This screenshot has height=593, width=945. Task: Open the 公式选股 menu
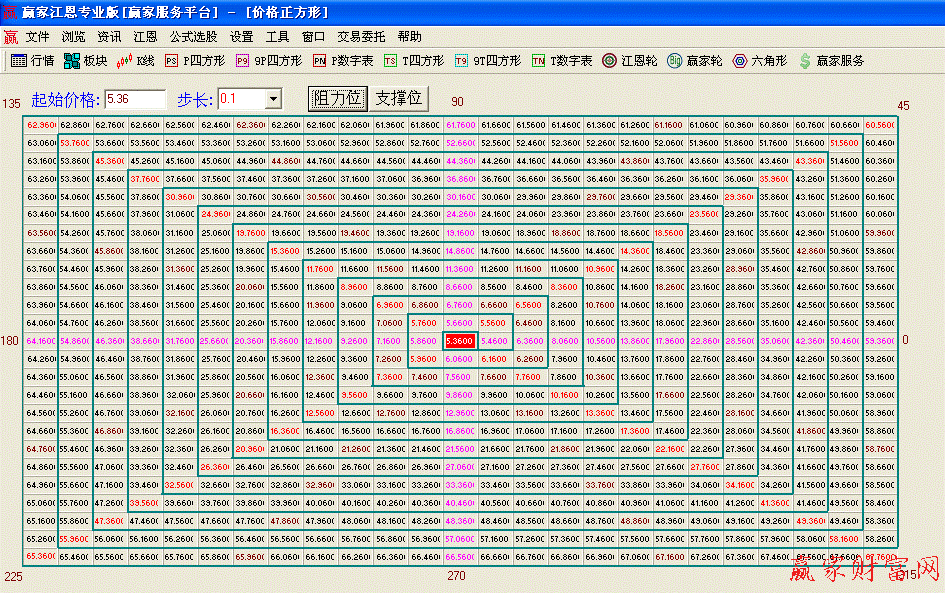click(x=193, y=36)
